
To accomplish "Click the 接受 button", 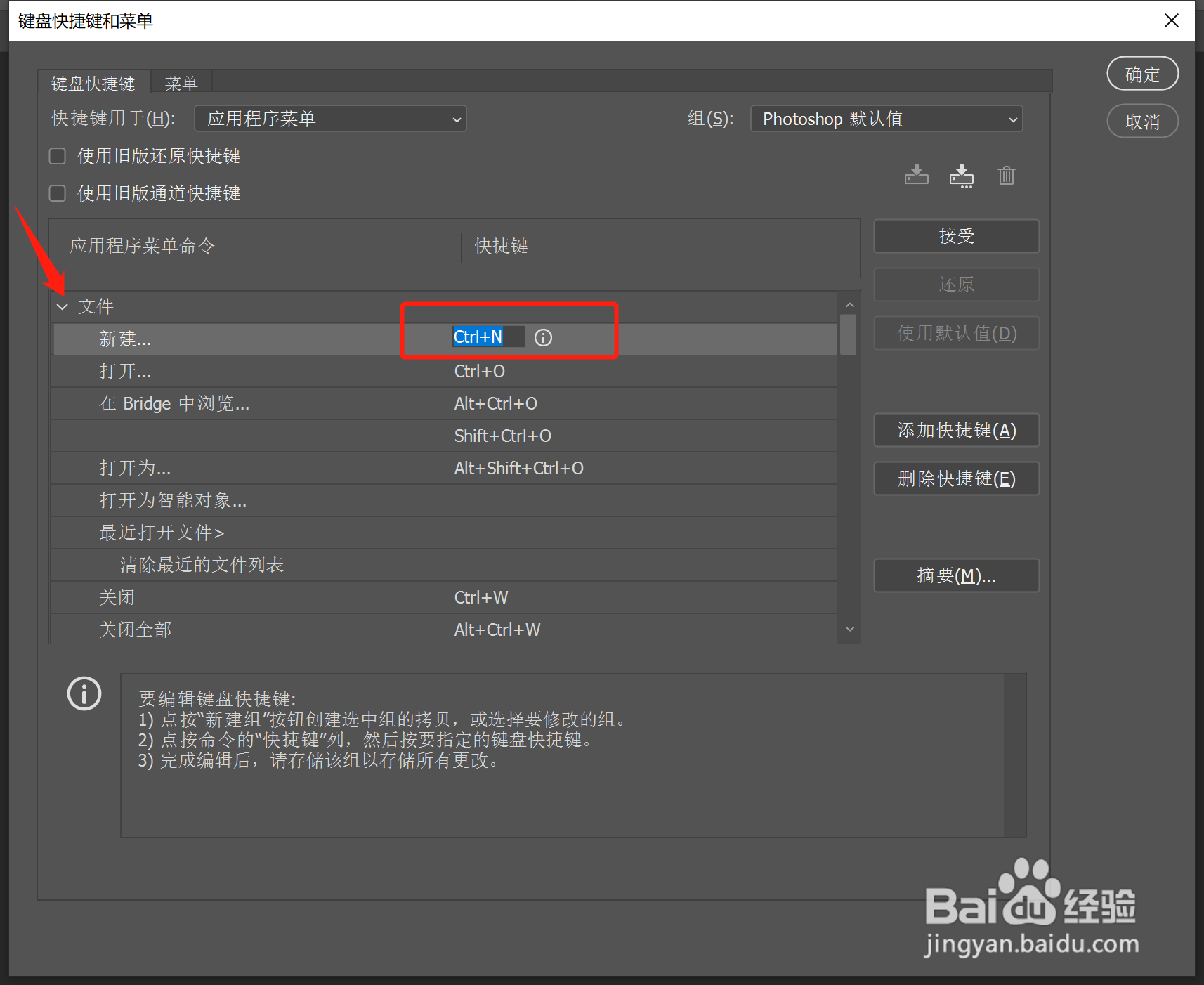I will [x=956, y=236].
